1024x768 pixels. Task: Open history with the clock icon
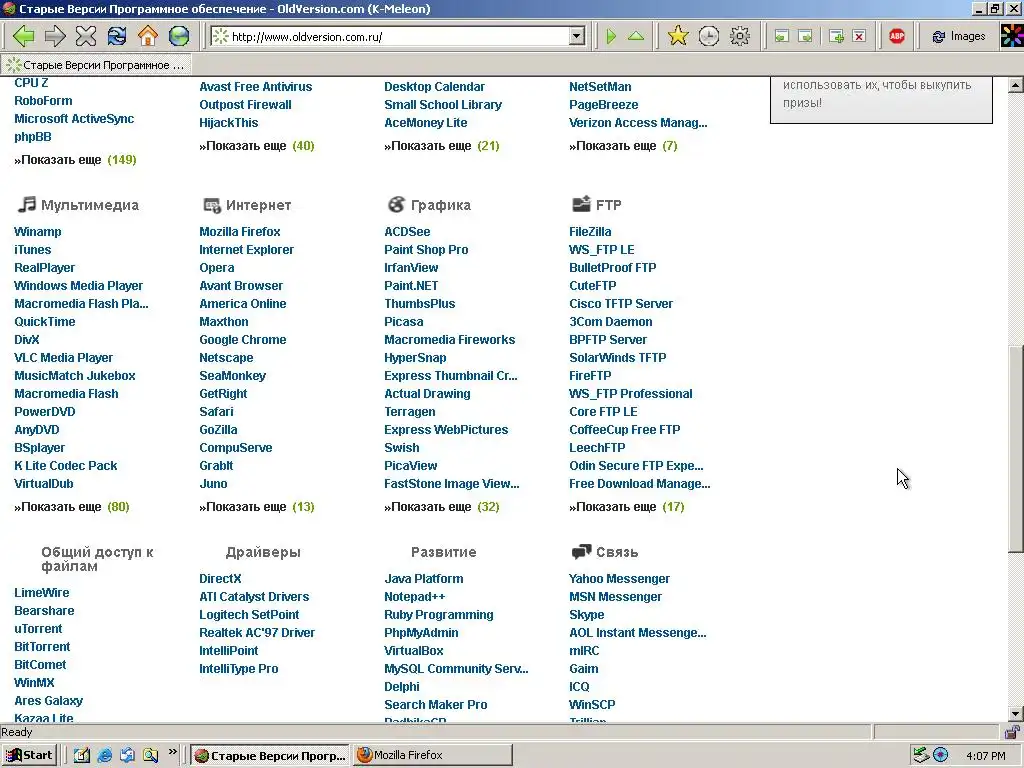click(x=709, y=36)
